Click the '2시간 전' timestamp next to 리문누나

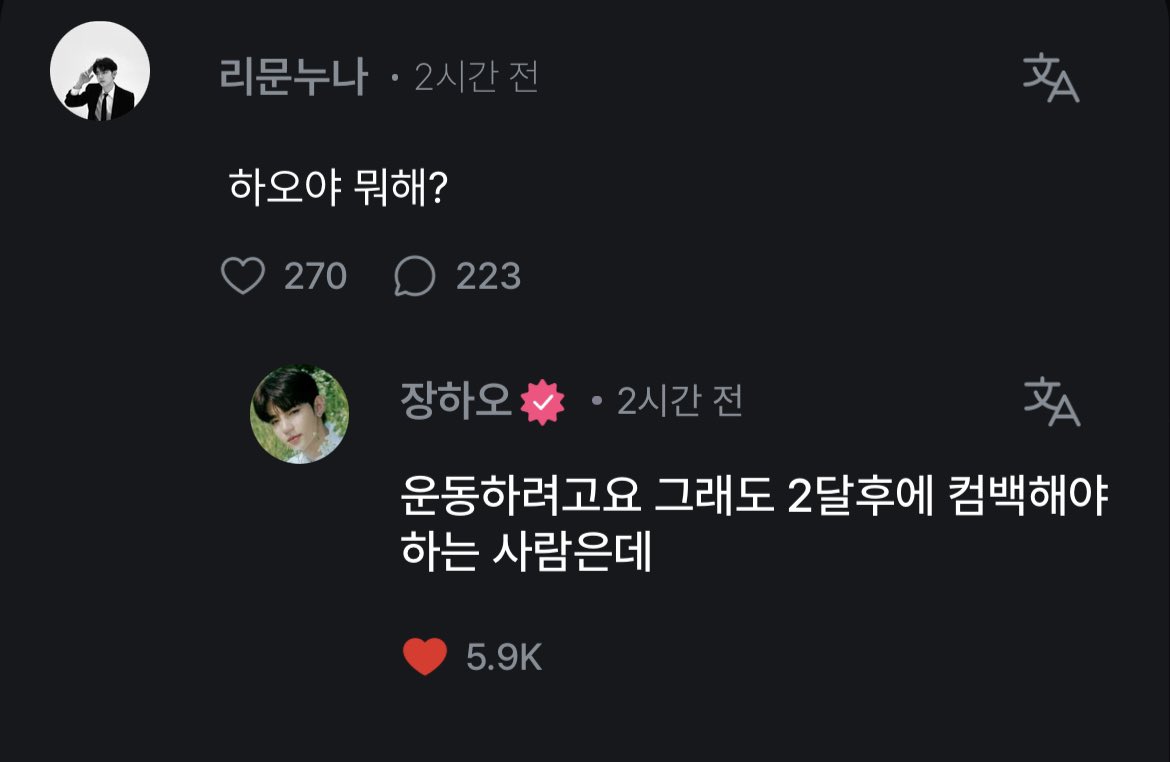pyautogui.click(x=476, y=77)
